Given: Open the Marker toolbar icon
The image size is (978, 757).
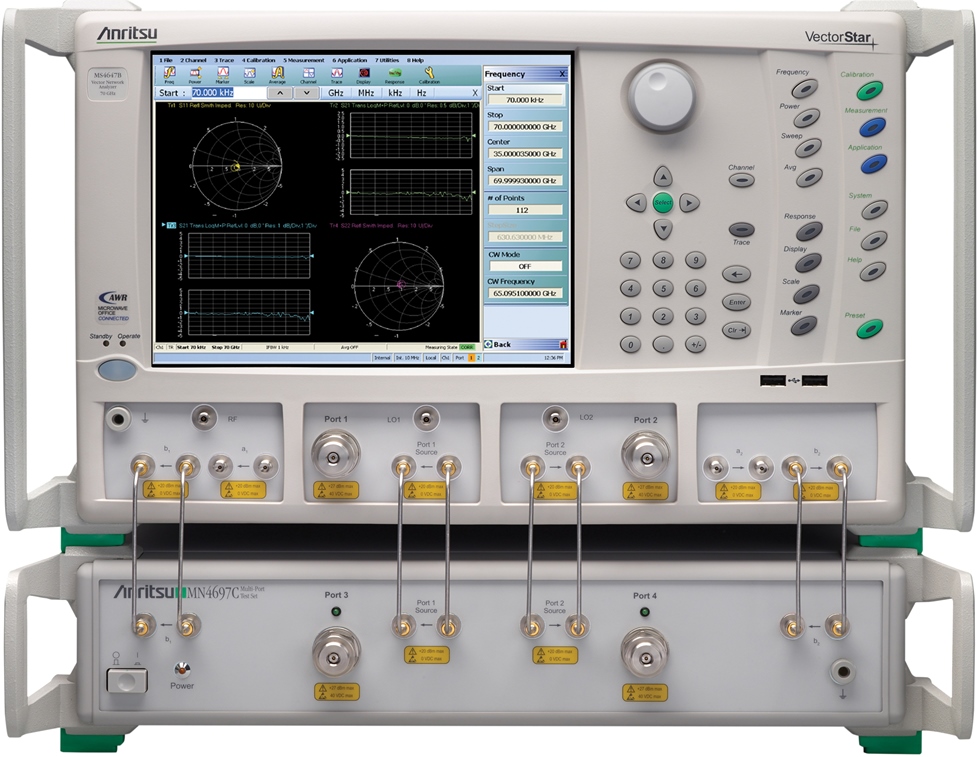Looking at the screenshot, I should (223, 74).
